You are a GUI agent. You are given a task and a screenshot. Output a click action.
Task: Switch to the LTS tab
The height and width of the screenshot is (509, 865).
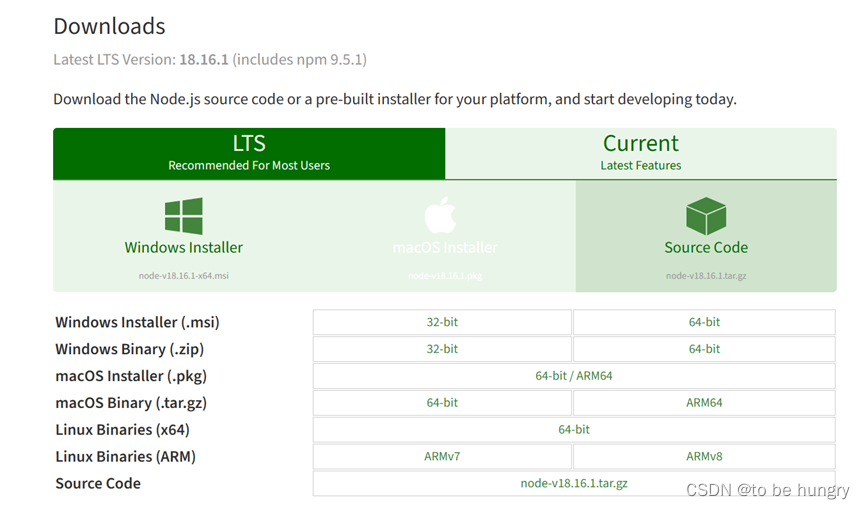[249, 153]
